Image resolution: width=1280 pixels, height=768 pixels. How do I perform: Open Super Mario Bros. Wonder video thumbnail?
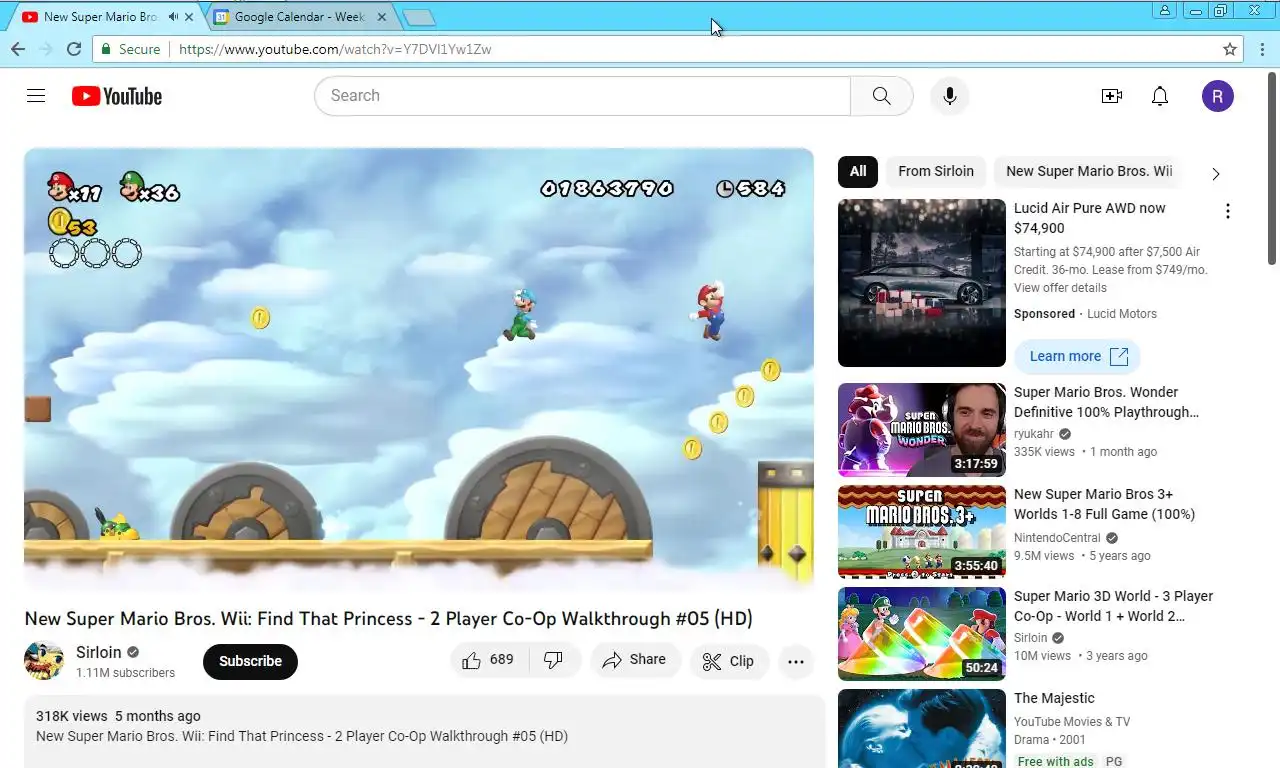click(x=922, y=430)
